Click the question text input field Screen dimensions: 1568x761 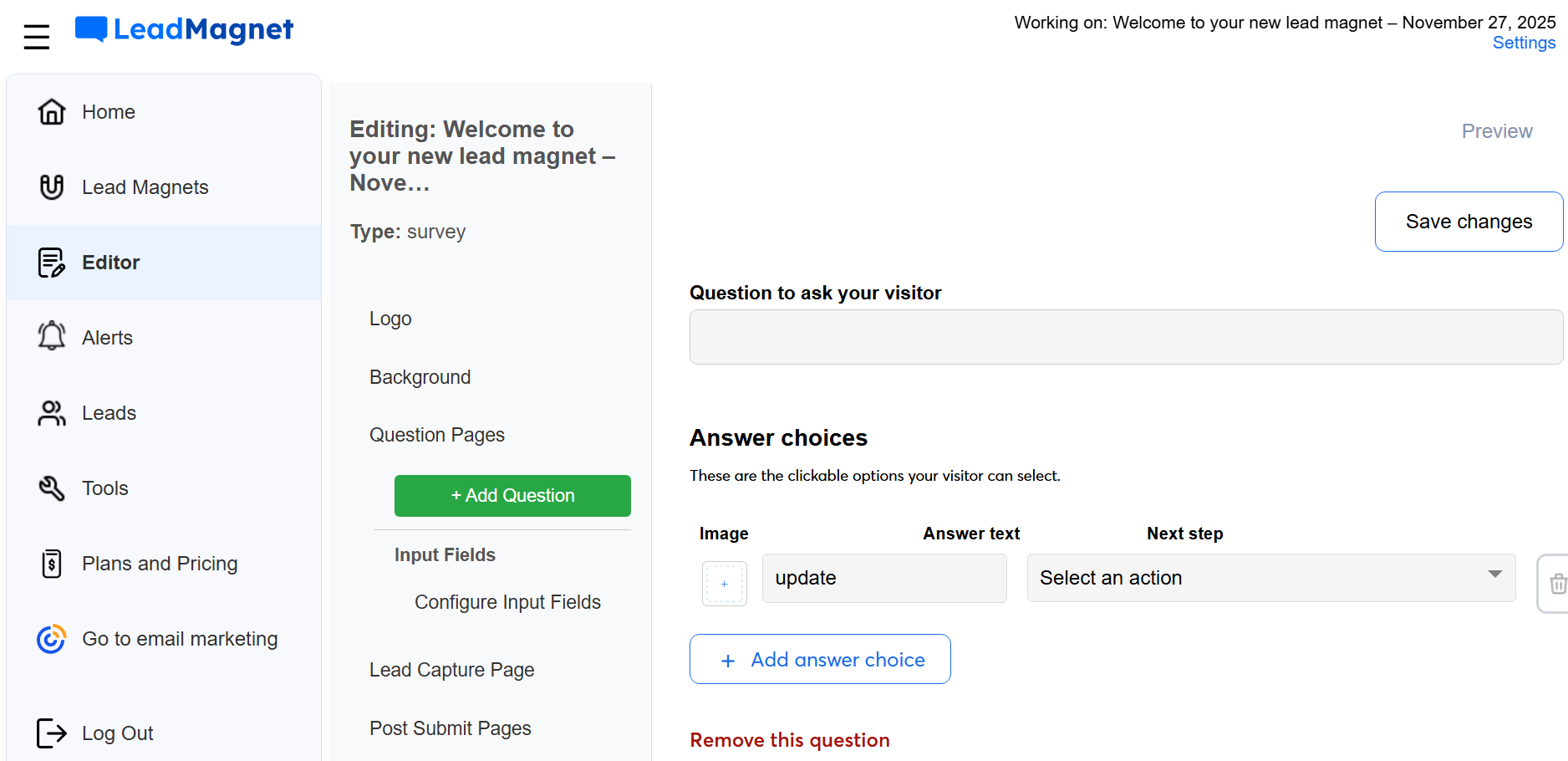[1124, 336]
